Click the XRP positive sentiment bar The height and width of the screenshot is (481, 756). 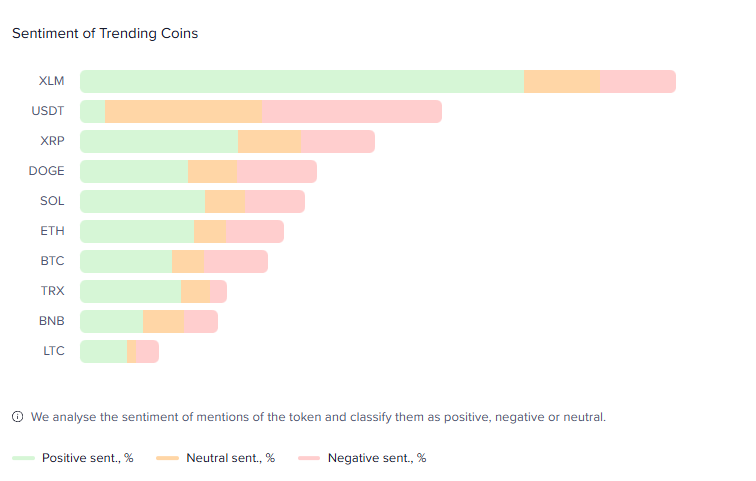pos(159,142)
